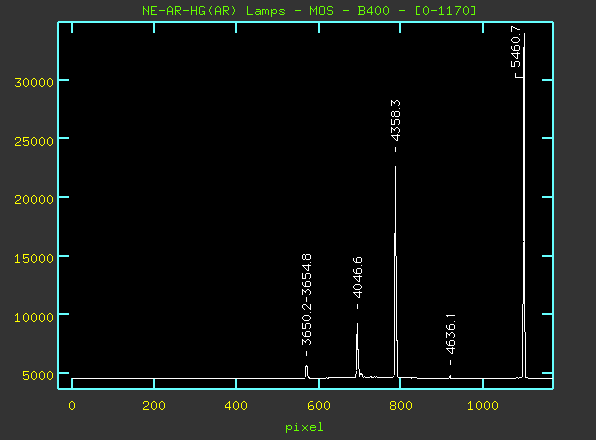This screenshot has width=596, height=440.
Task: Select the 4046.6 line label
Action: point(357,278)
